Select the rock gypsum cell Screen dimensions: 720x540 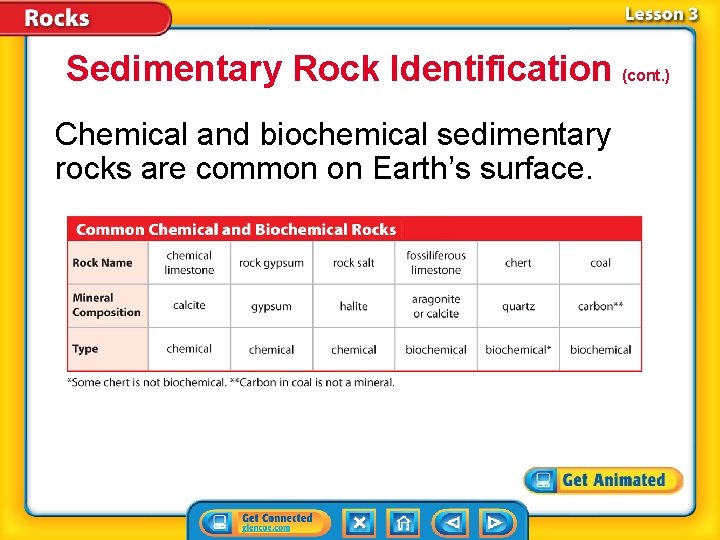(271, 263)
